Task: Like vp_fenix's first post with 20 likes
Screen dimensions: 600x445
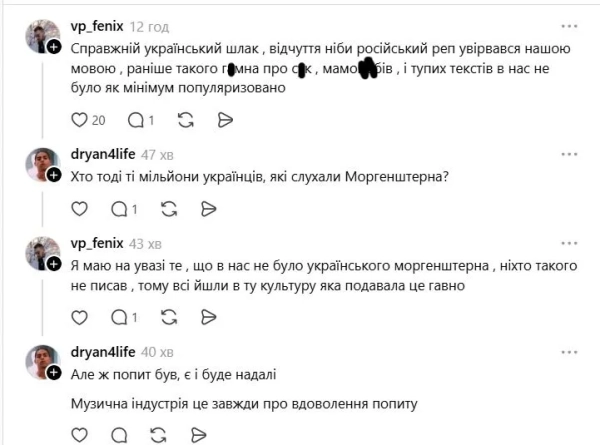Action: point(82,120)
